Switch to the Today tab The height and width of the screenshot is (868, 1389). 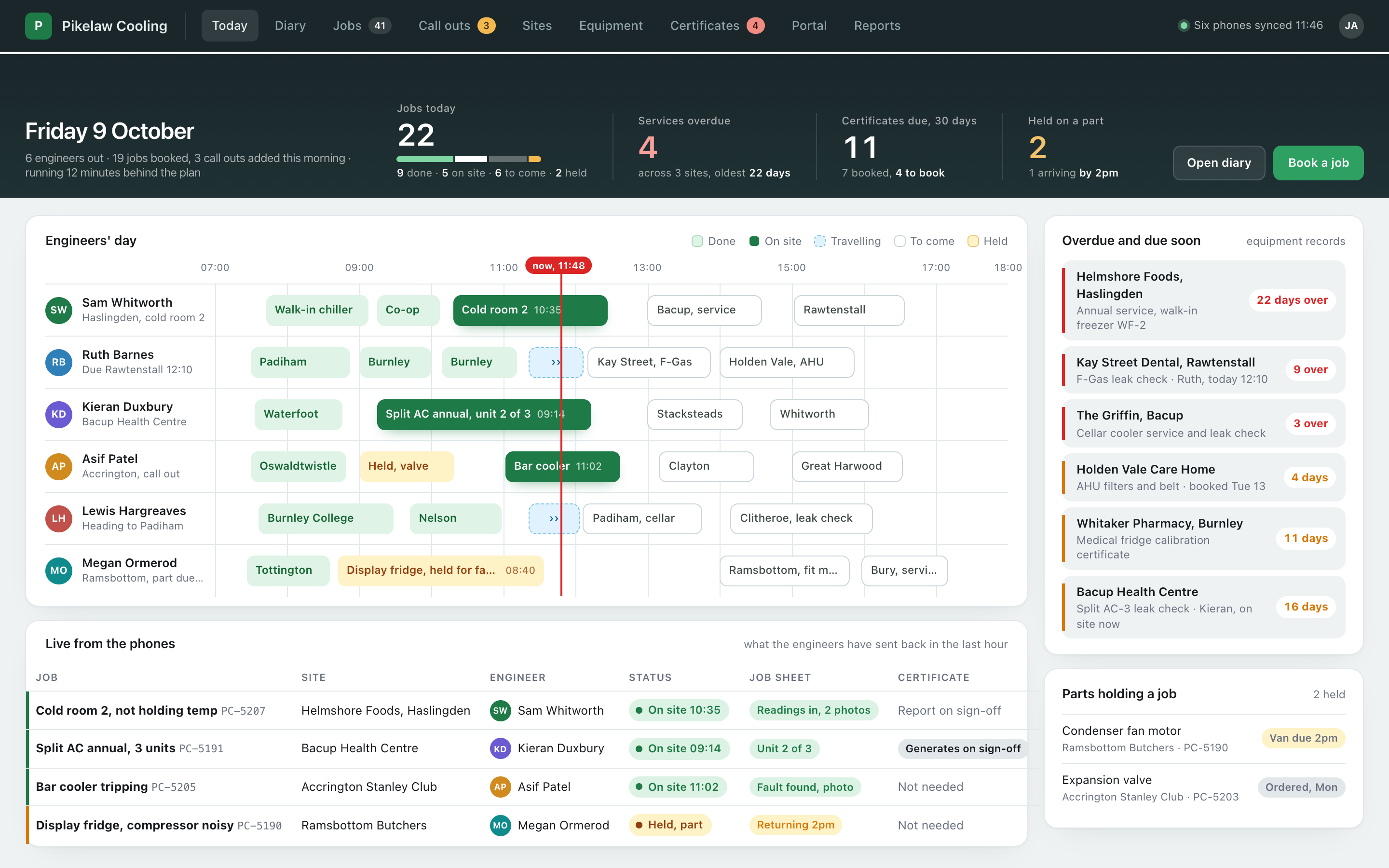tap(230, 26)
